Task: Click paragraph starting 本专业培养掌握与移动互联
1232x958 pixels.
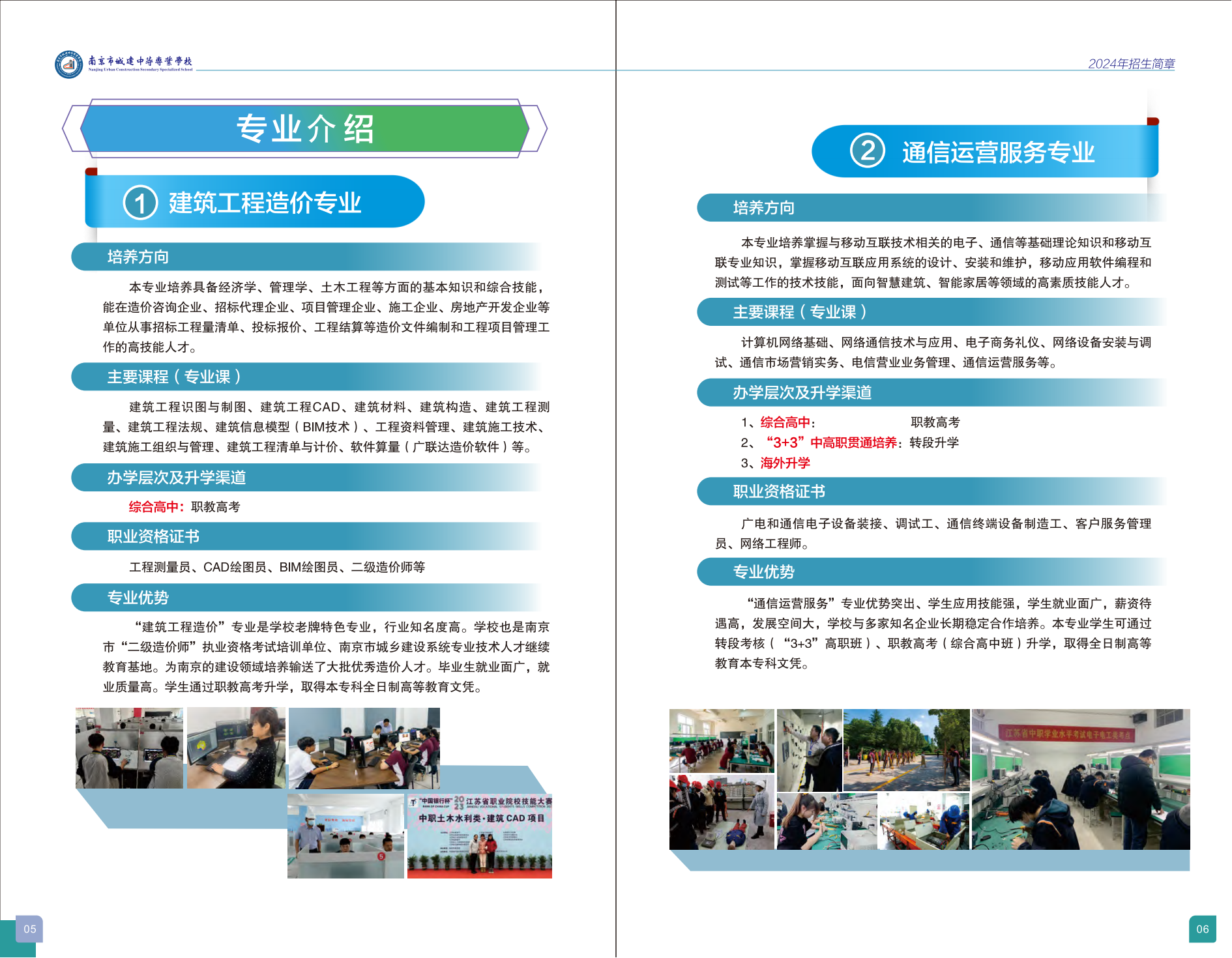Action: click(933, 262)
